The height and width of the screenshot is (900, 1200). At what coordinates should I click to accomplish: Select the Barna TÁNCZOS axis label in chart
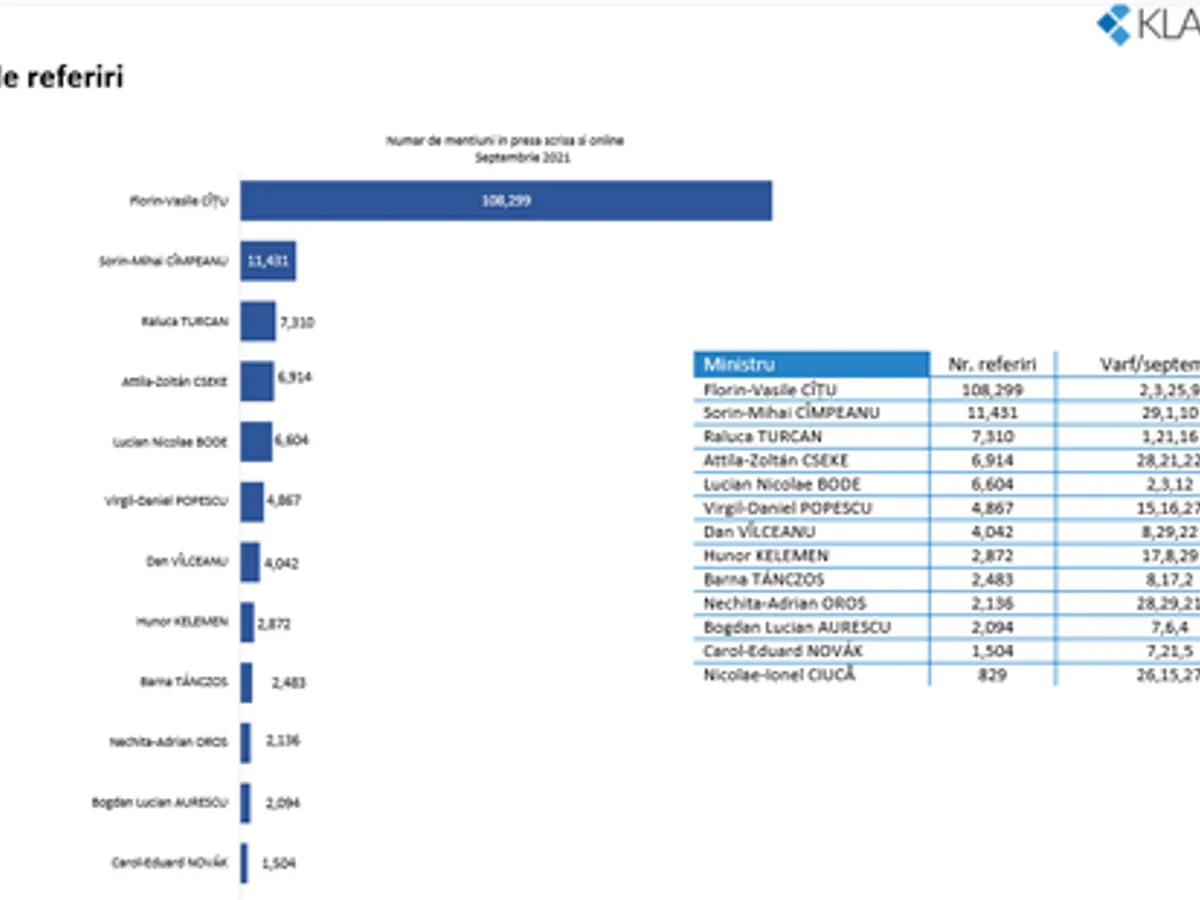point(183,682)
